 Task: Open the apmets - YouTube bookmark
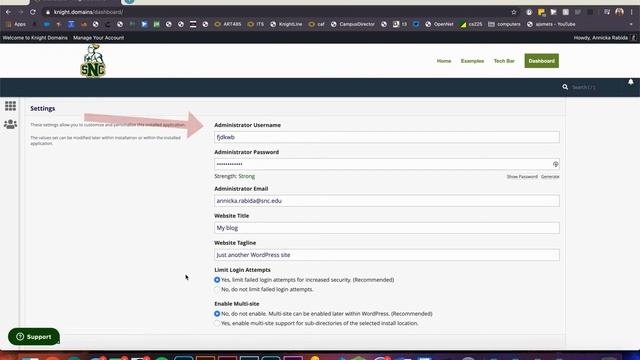click(551, 24)
